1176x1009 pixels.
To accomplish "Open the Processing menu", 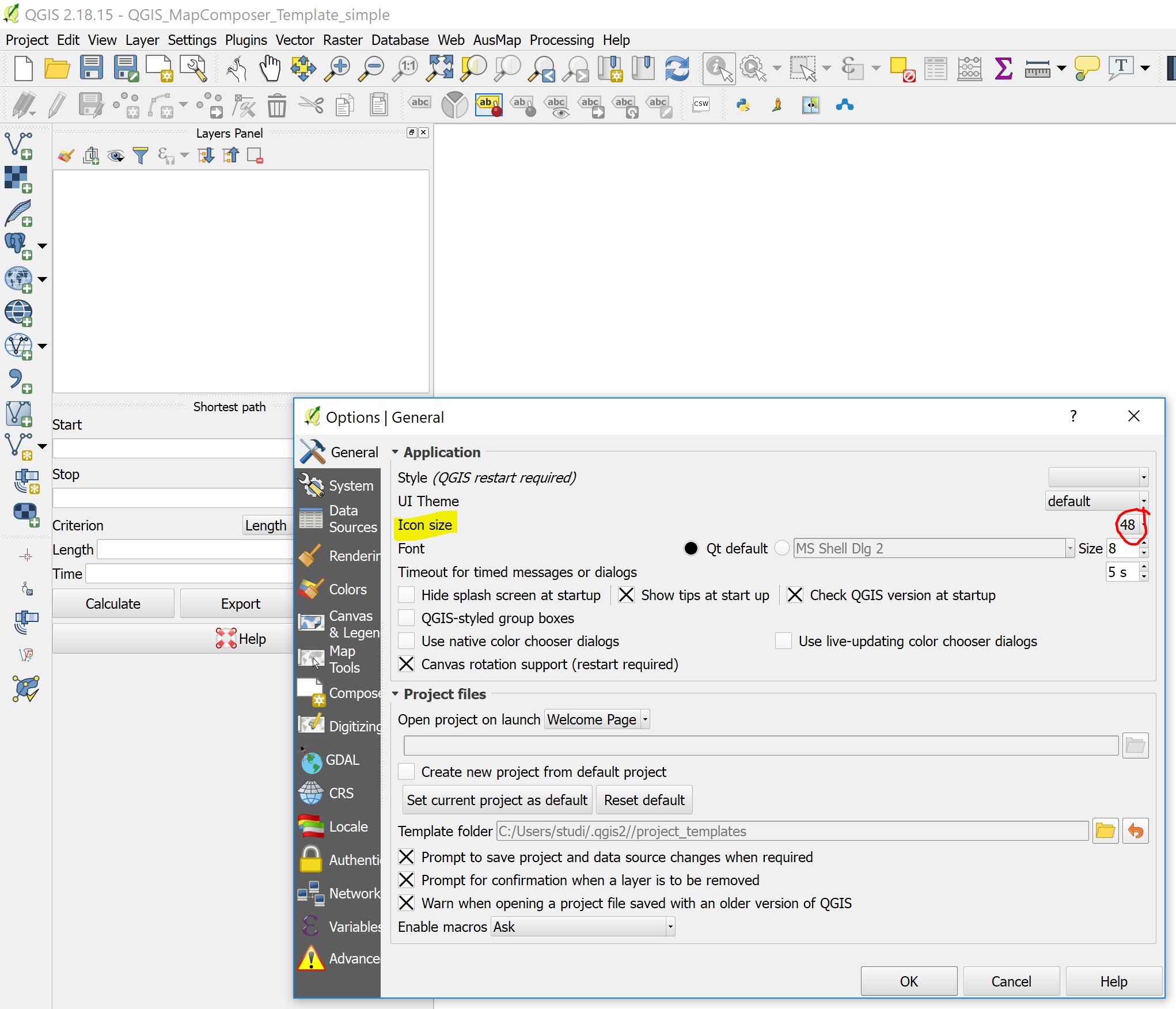I will pyautogui.click(x=562, y=40).
